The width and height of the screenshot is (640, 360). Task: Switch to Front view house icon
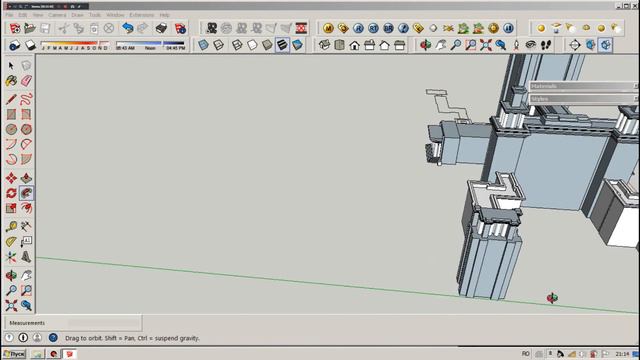point(354,45)
